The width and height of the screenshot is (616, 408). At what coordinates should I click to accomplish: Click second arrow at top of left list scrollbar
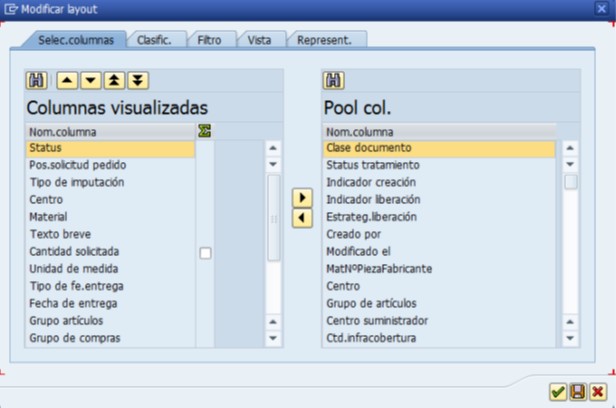click(273, 164)
